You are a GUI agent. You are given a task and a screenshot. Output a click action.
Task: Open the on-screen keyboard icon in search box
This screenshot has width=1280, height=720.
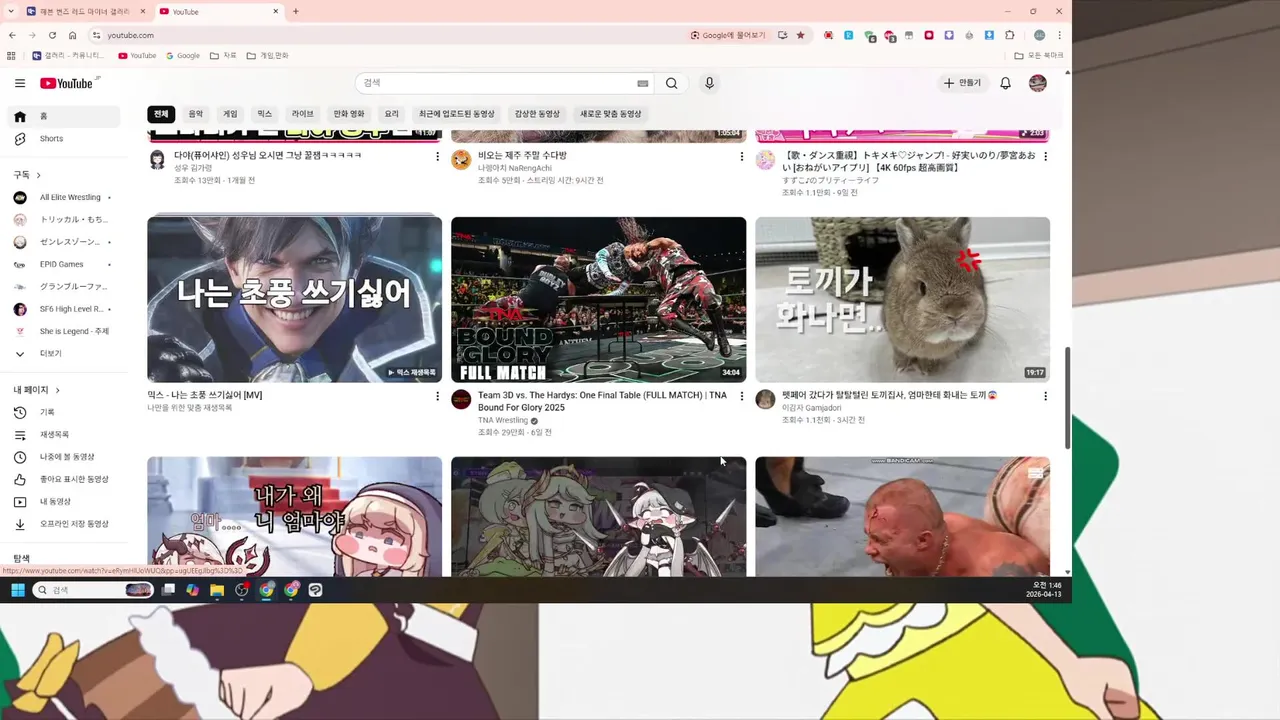click(642, 83)
